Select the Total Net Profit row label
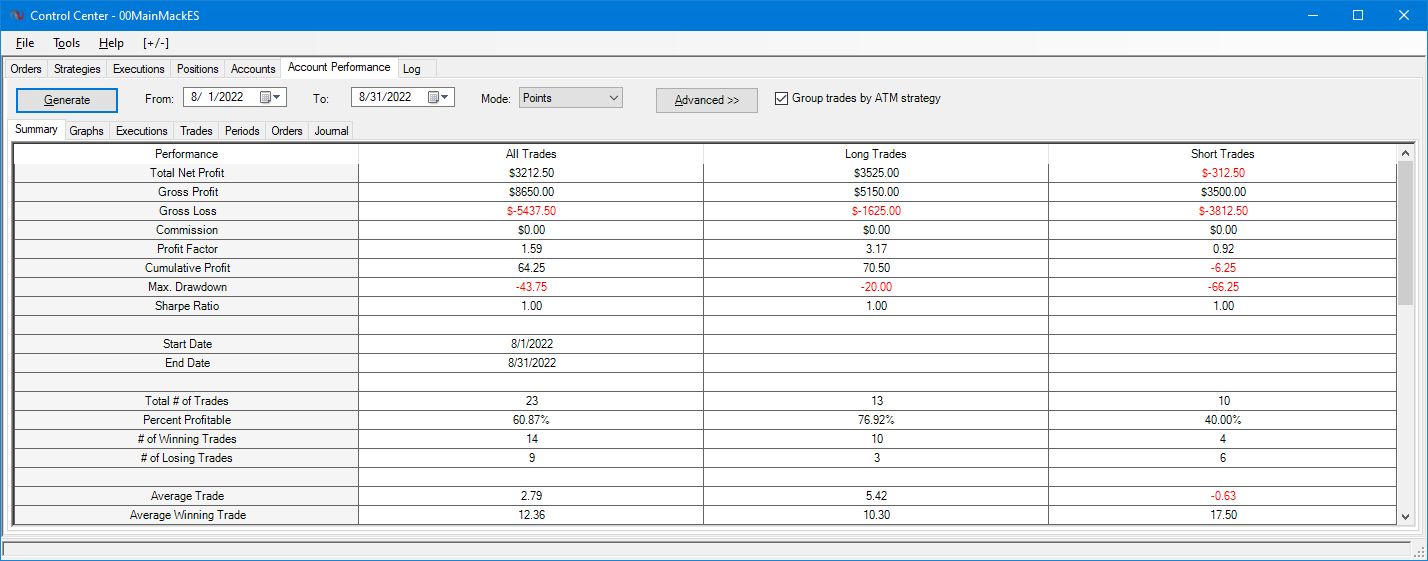 pos(186,173)
